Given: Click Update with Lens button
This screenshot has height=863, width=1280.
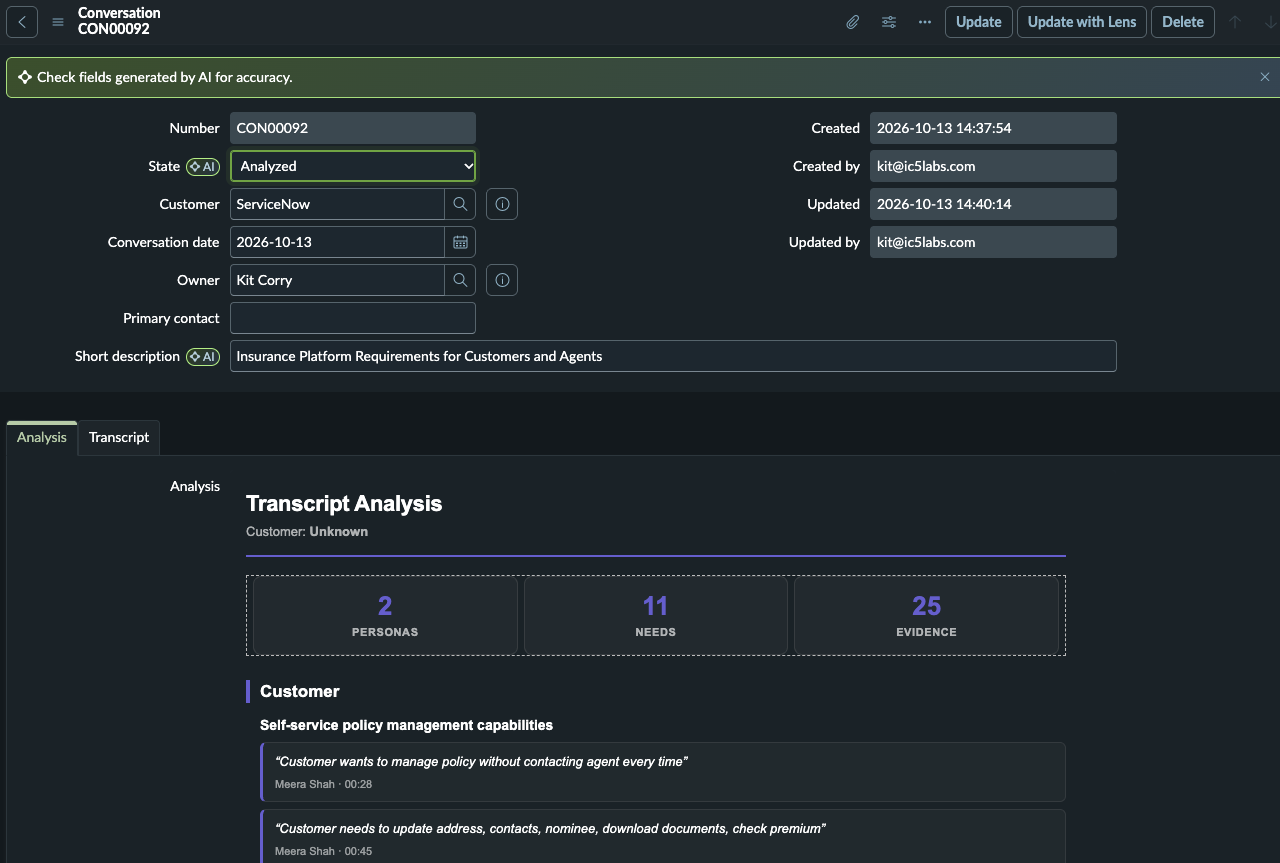Looking at the screenshot, I should pyautogui.click(x=1082, y=22).
